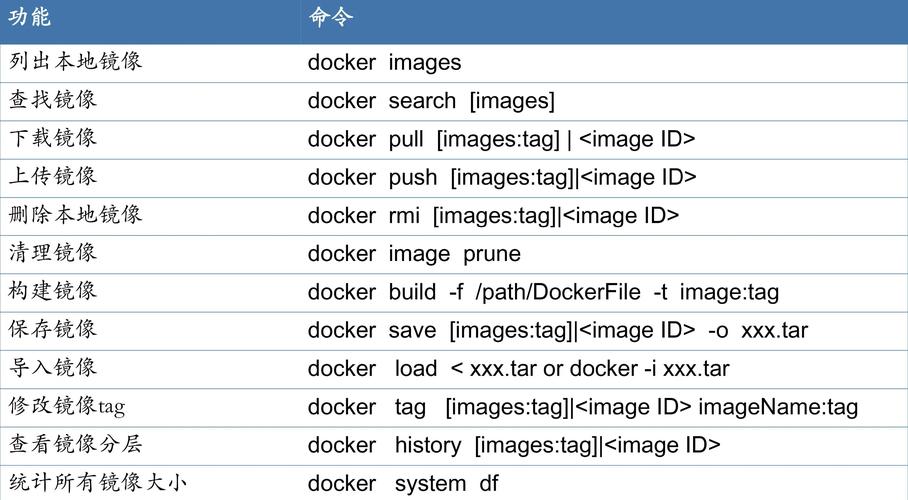Click the 命令 column header
This screenshot has width=908, height=500.
(330, 16)
